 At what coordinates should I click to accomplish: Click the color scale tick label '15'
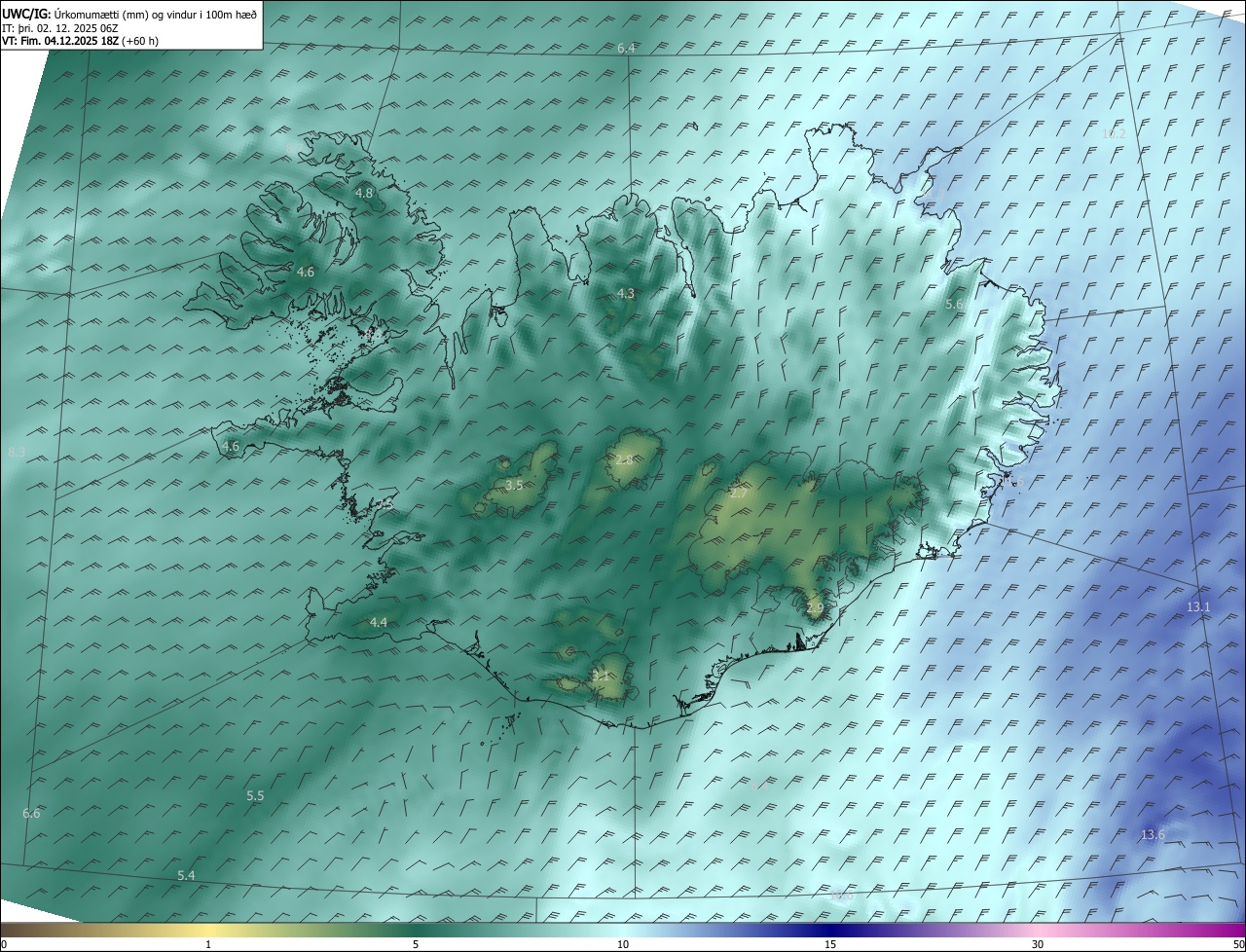pos(830,945)
